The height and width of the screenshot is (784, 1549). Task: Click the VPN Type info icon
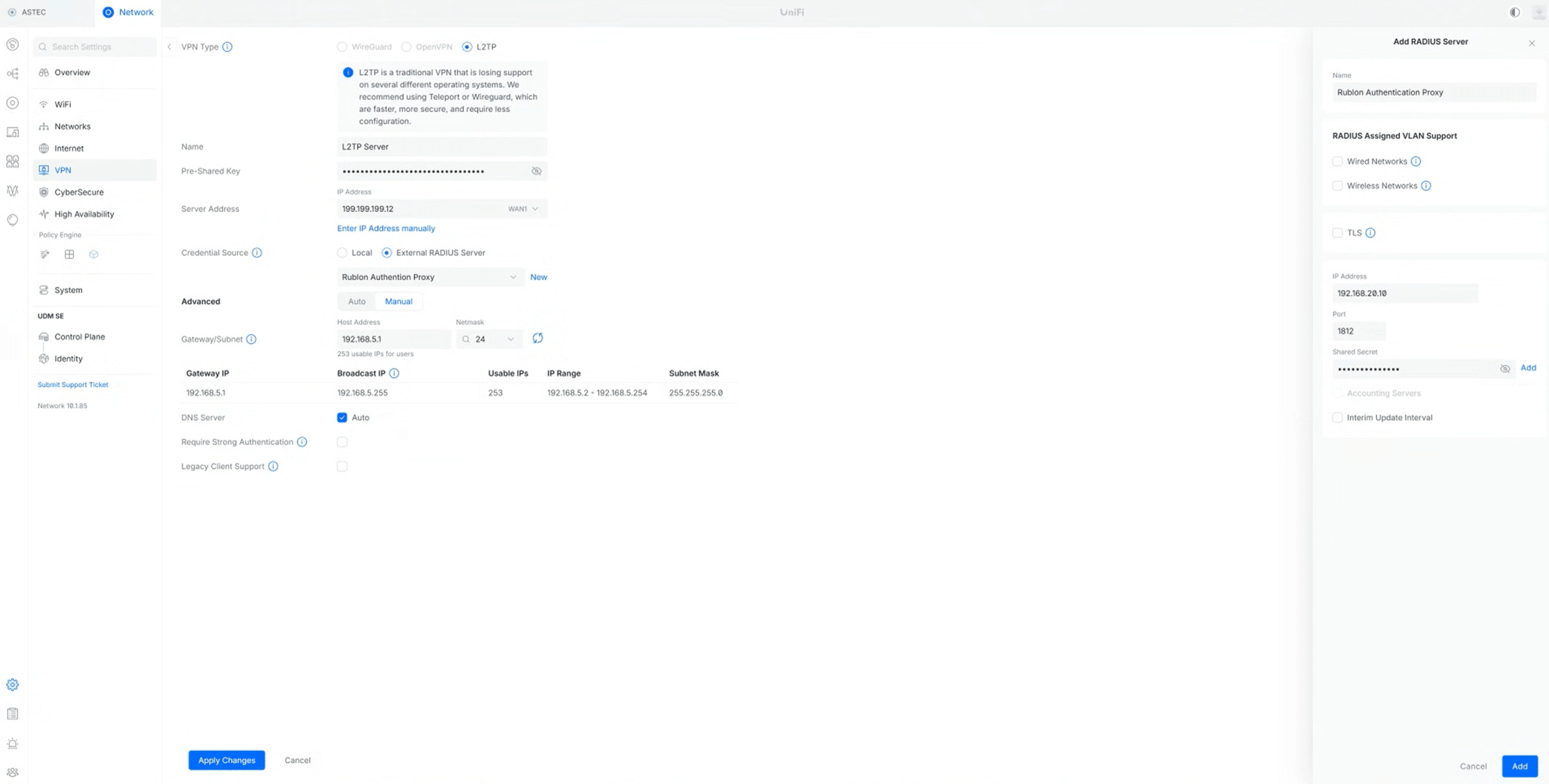[x=228, y=47]
